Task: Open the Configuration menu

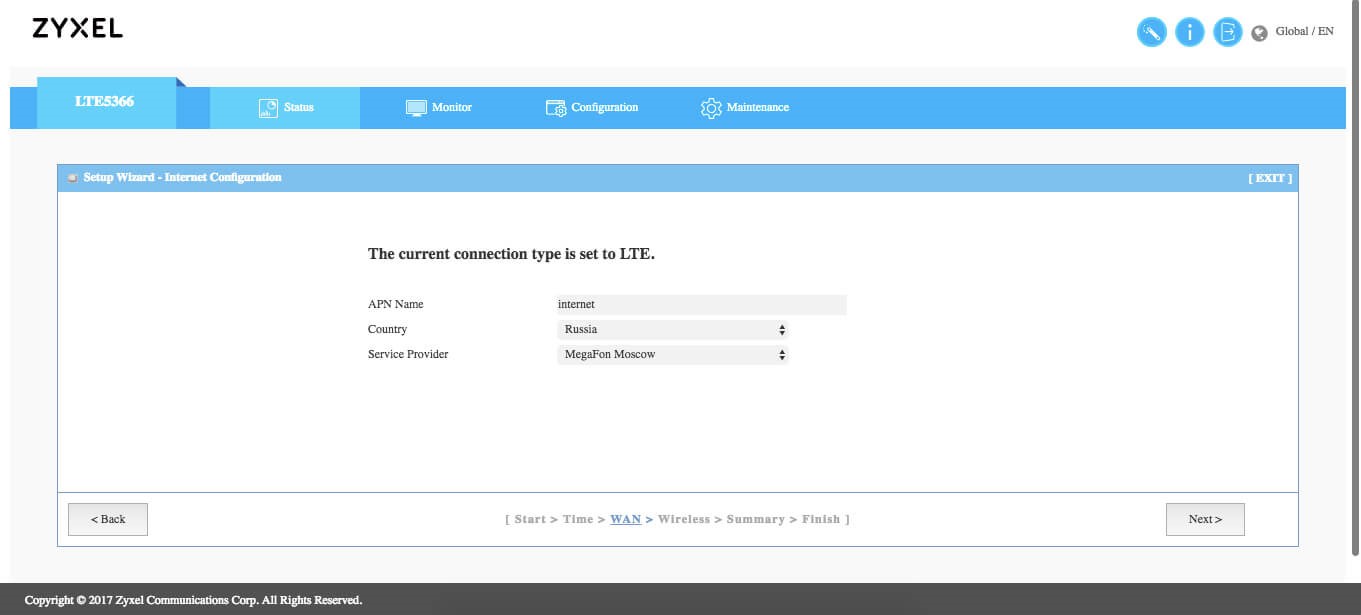Action: pos(592,108)
